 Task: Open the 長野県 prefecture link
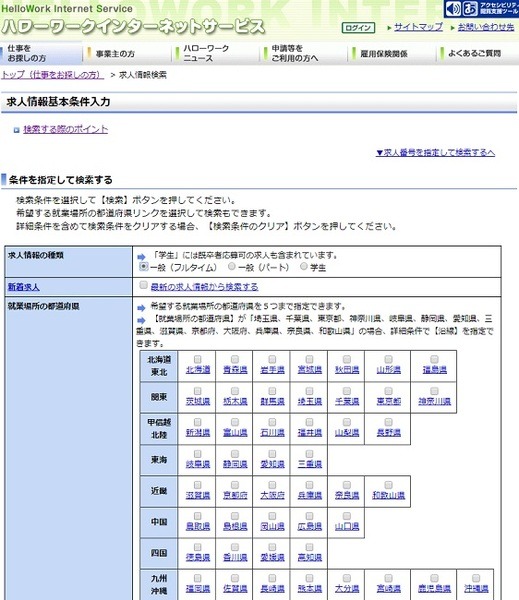click(x=388, y=432)
